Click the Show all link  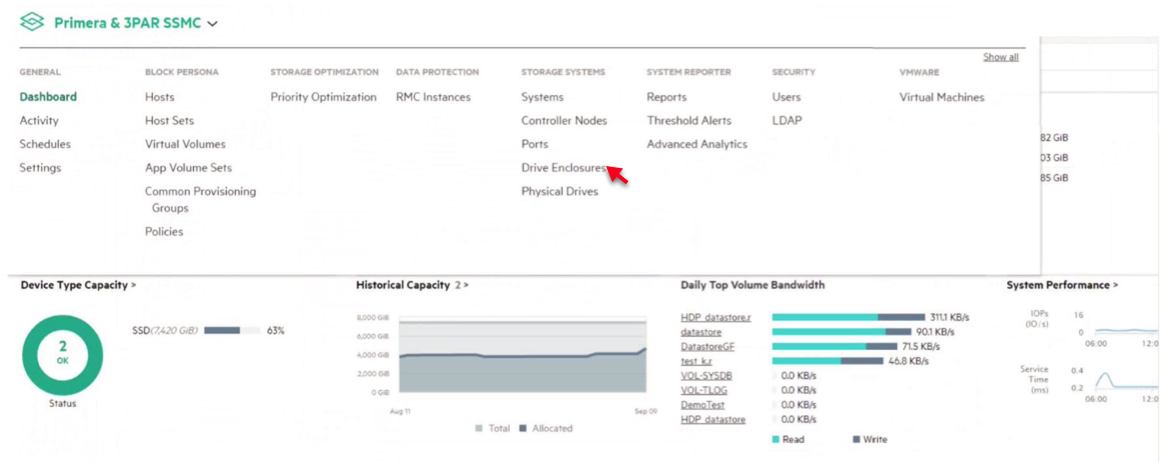[1000, 57]
